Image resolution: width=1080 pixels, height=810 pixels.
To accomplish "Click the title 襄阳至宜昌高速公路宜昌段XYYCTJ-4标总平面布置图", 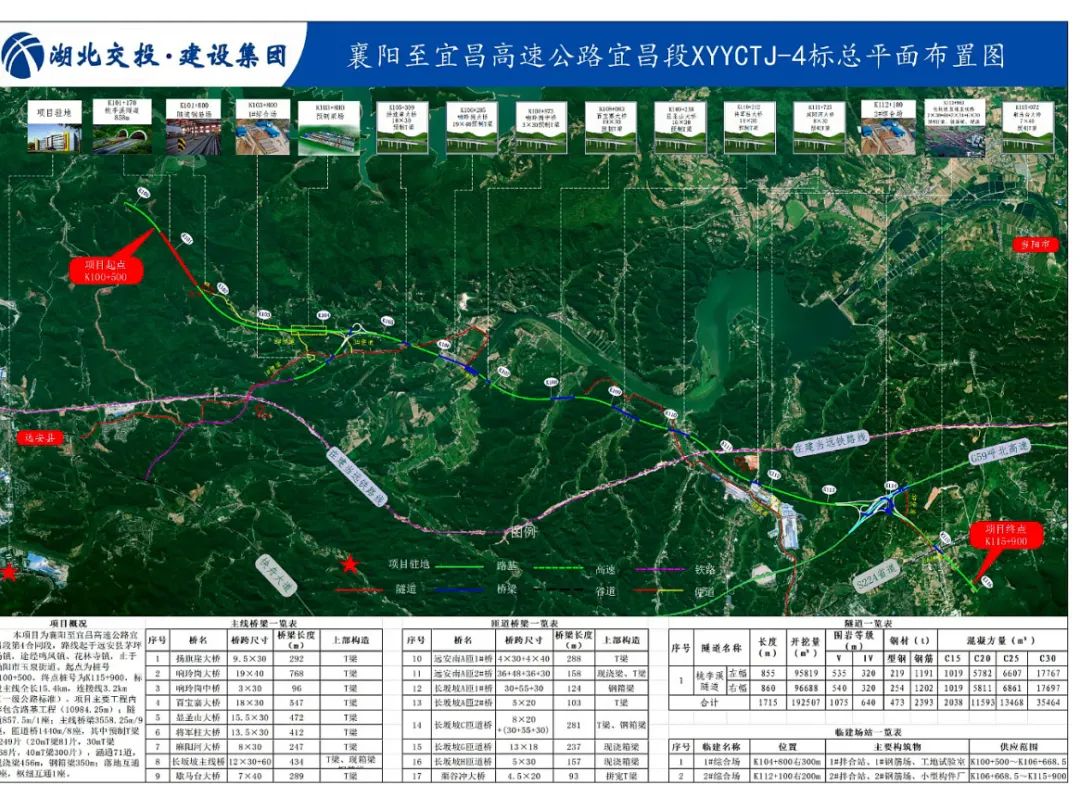I will 676,56.
